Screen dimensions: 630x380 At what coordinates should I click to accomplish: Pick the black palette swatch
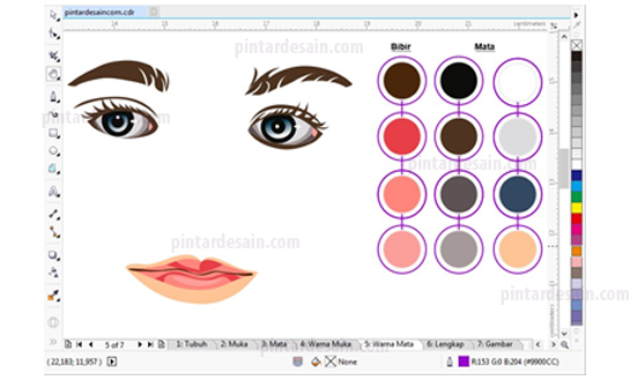577,56
